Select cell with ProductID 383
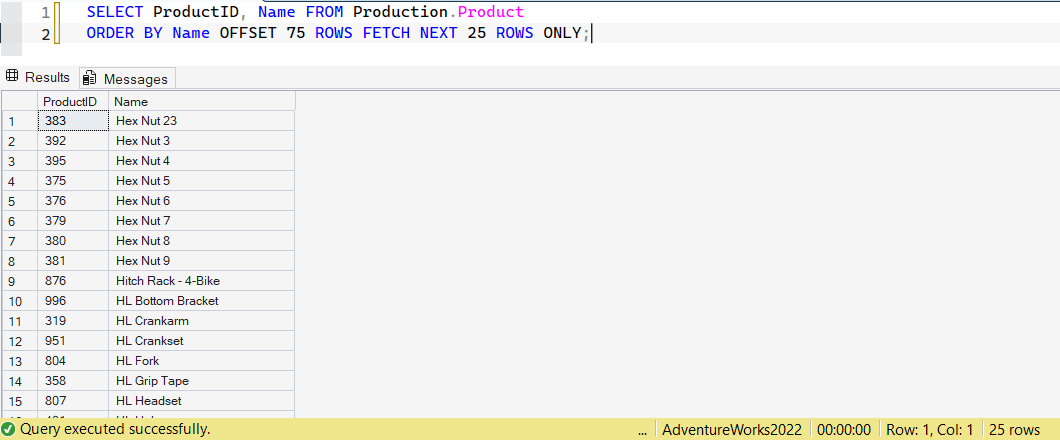Image resolution: width=1060 pixels, height=440 pixels. [x=73, y=121]
